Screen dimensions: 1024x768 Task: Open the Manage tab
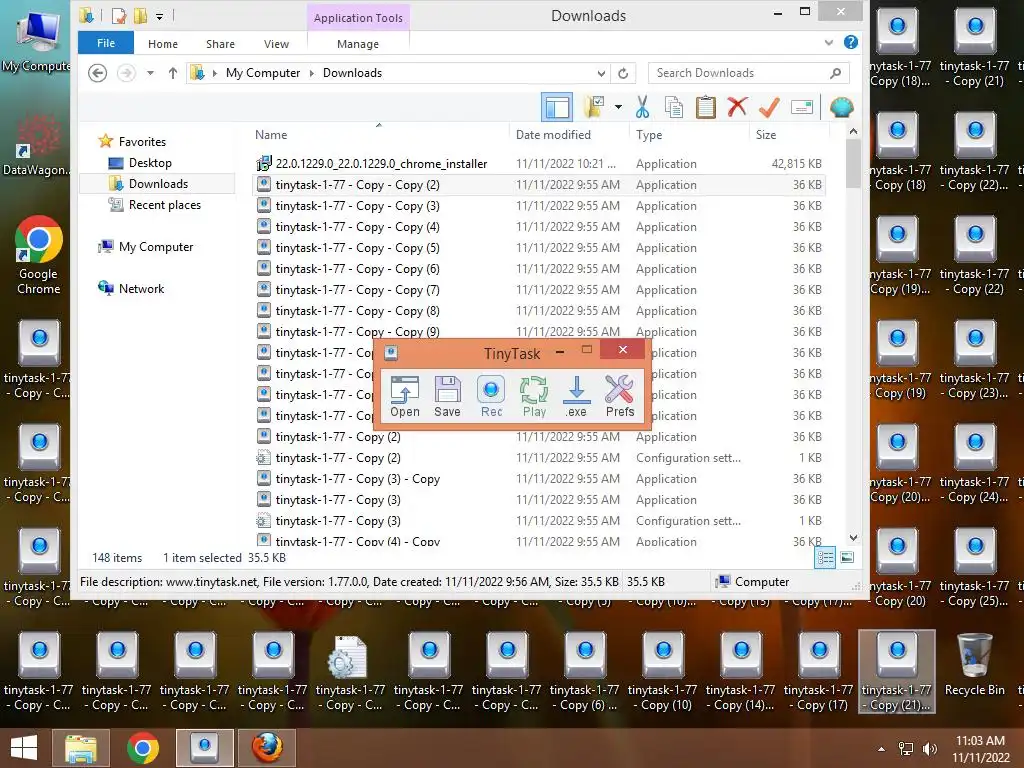(x=358, y=44)
